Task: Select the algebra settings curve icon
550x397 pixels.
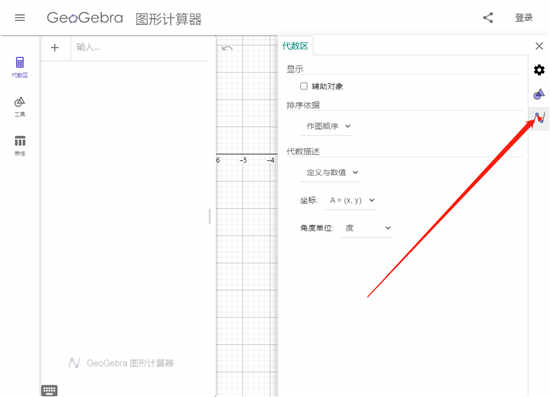Action: pos(539,117)
